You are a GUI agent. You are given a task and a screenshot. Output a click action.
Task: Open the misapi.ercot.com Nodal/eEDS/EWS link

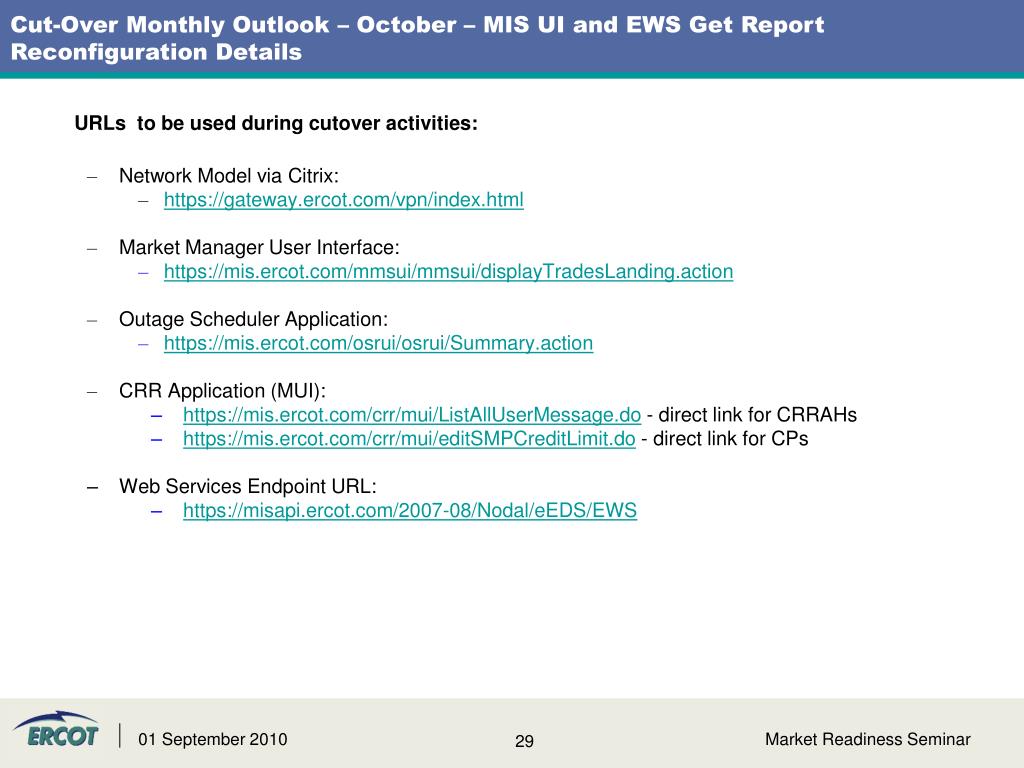point(409,511)
